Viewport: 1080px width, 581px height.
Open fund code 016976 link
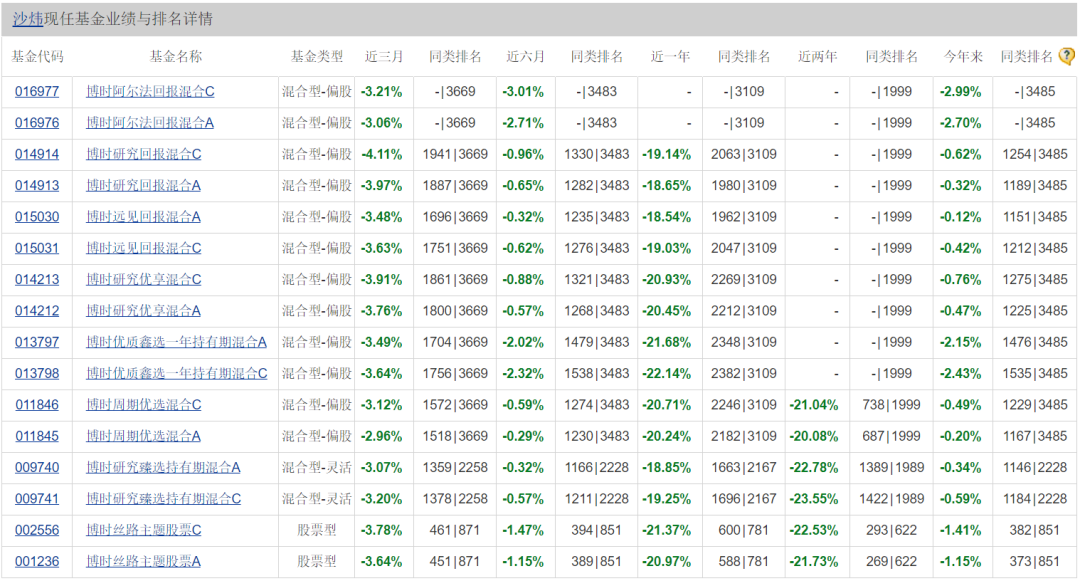click(37, 123)
